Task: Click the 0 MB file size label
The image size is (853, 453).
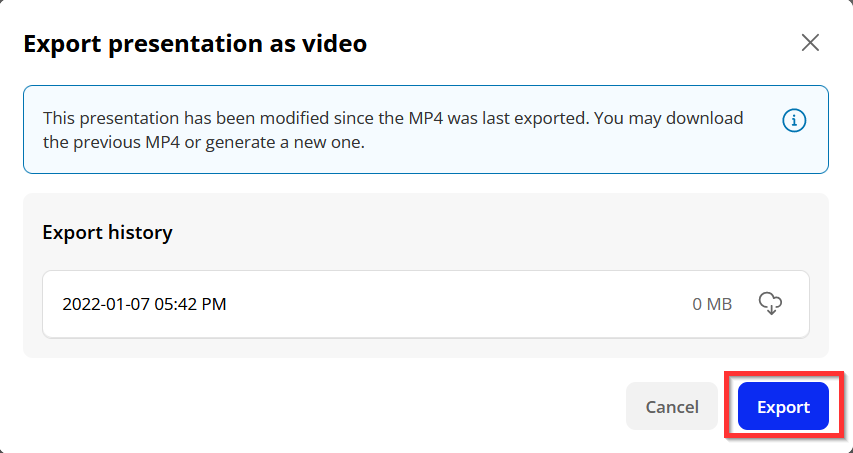Action: [712, 304]
